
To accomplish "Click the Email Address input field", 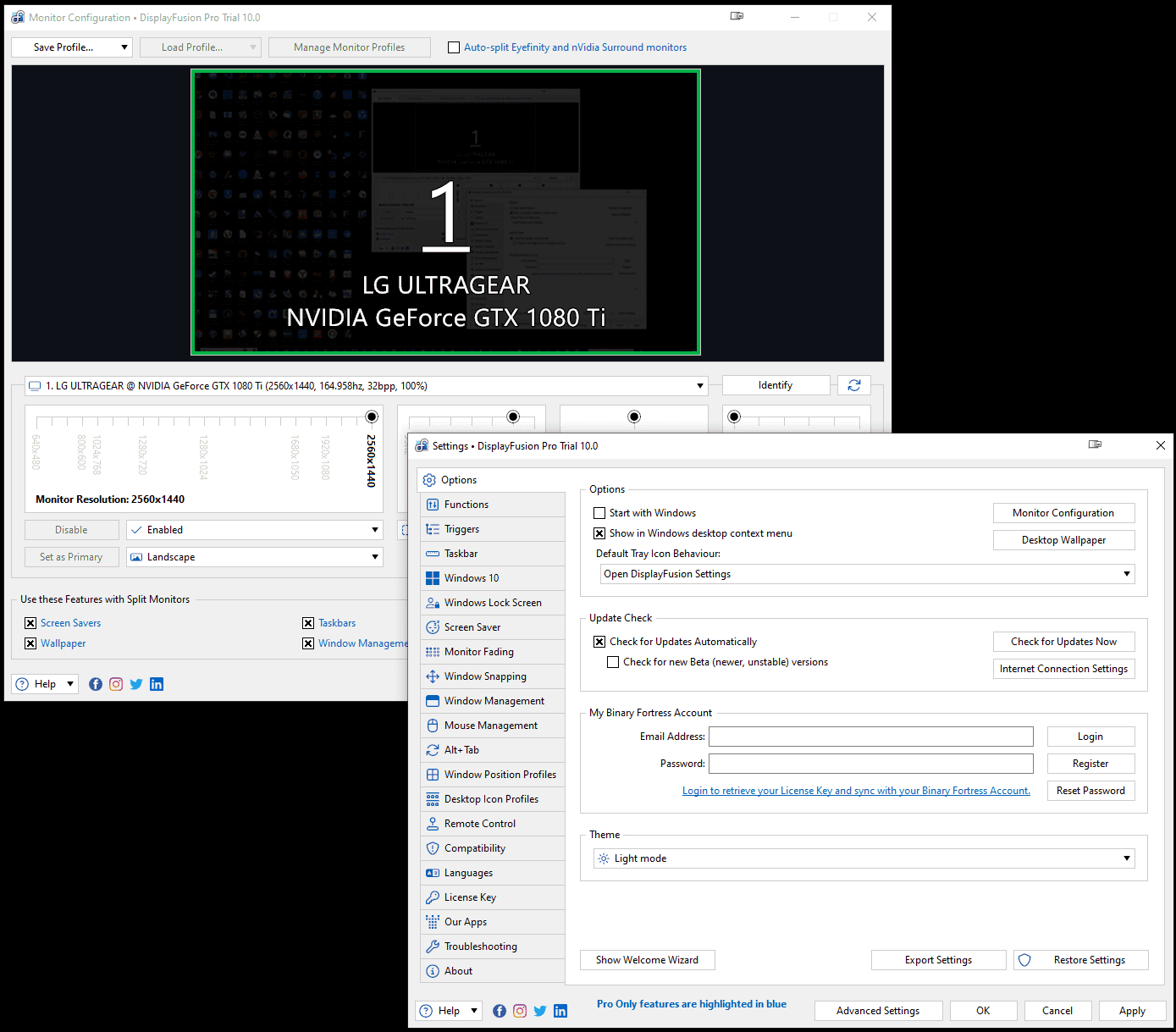I will pyautogui.click(x=871, y=737).
